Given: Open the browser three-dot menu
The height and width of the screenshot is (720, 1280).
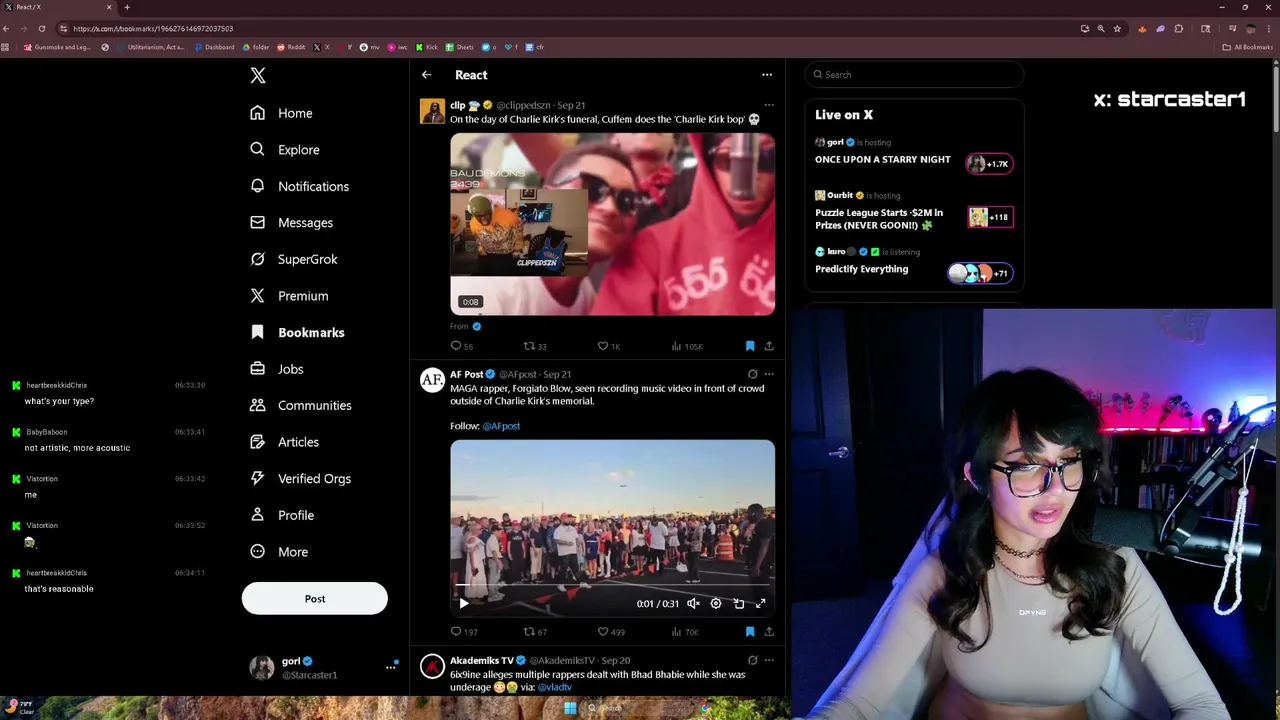Looking at the screenshot, I should pyautogui.click(x=1270, y=29).
